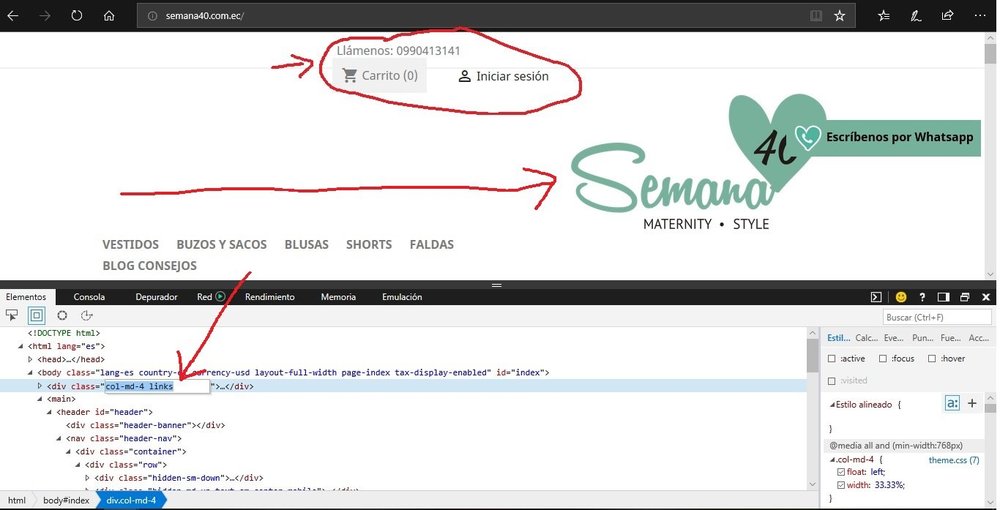
Task: Open the Calc... styles sub-tab
Action: tap(866, 338)
